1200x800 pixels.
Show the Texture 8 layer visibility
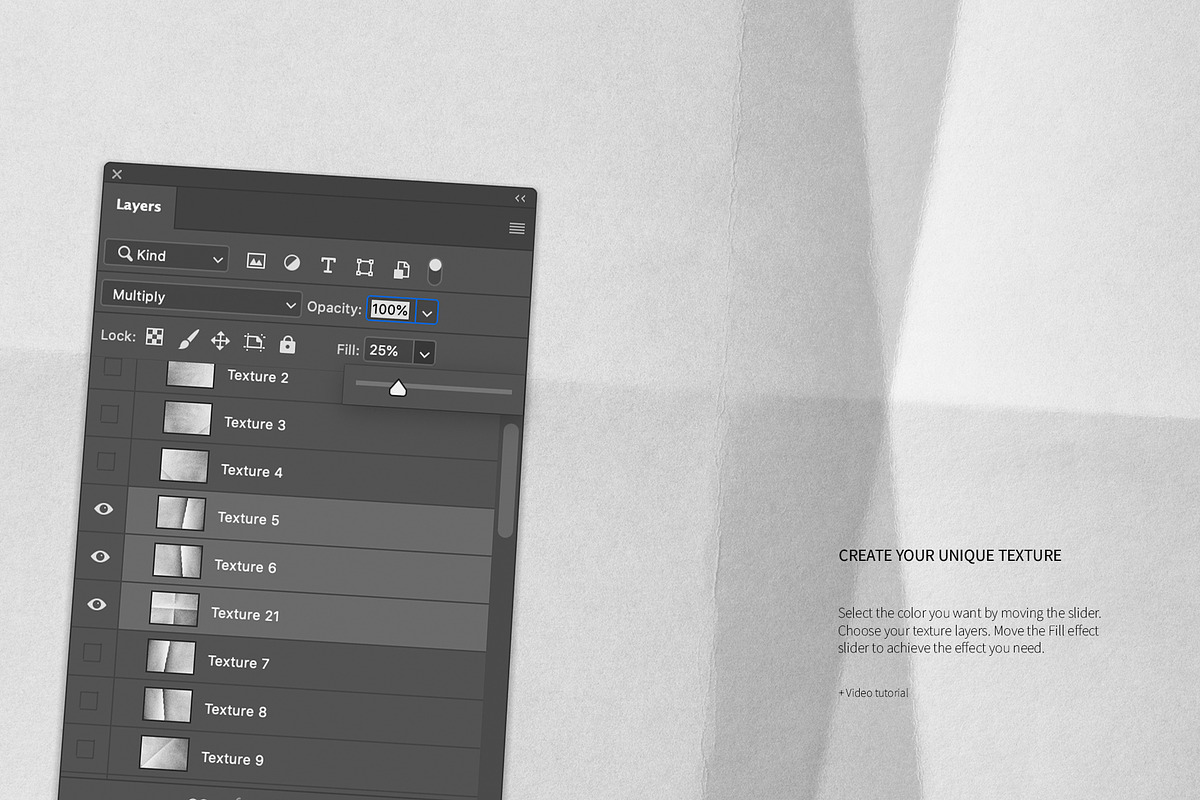(x=89, y=700)
